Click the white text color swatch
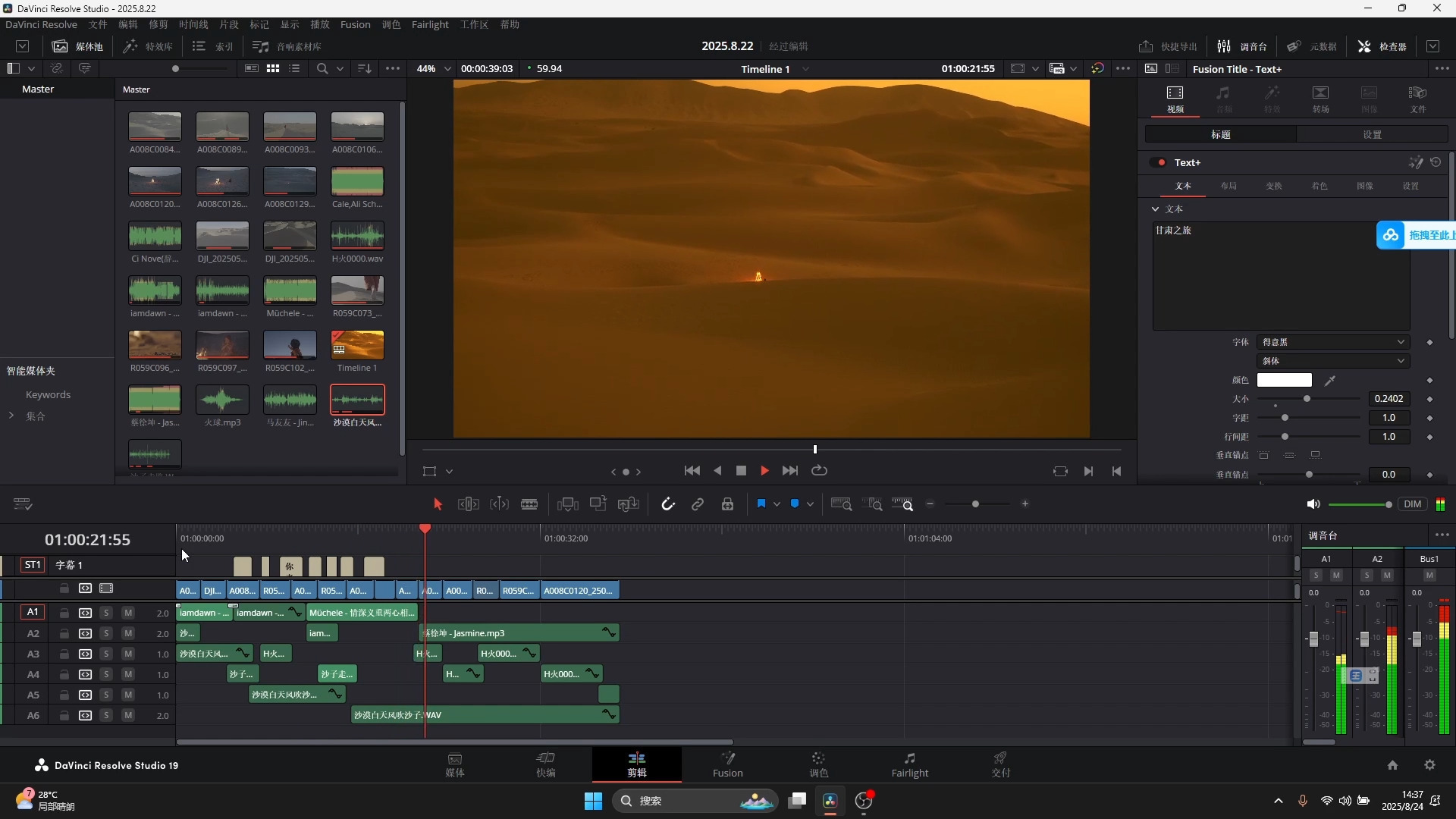 click(x=1284, y=380)
